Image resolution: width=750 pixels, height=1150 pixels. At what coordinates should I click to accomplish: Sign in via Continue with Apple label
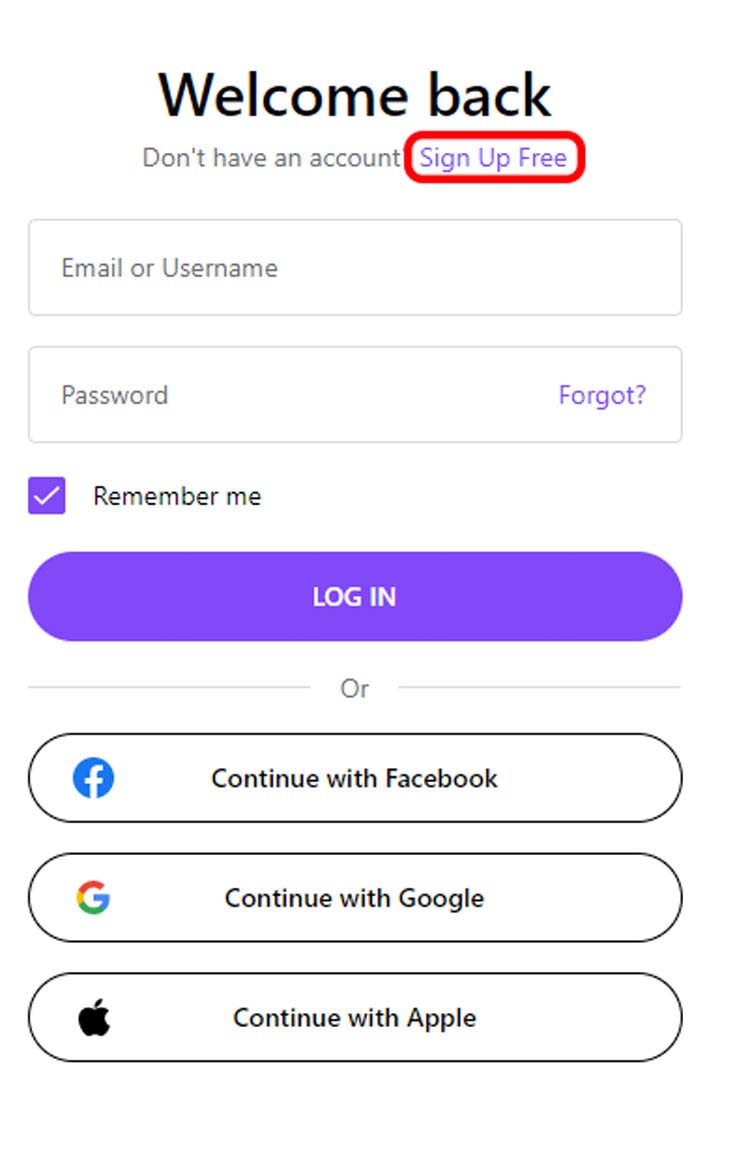pos(354,1018)
